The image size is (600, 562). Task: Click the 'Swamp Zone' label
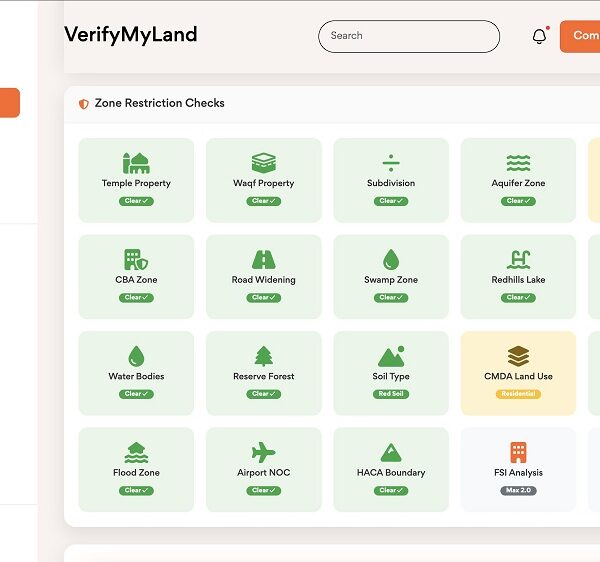[391, 280]
